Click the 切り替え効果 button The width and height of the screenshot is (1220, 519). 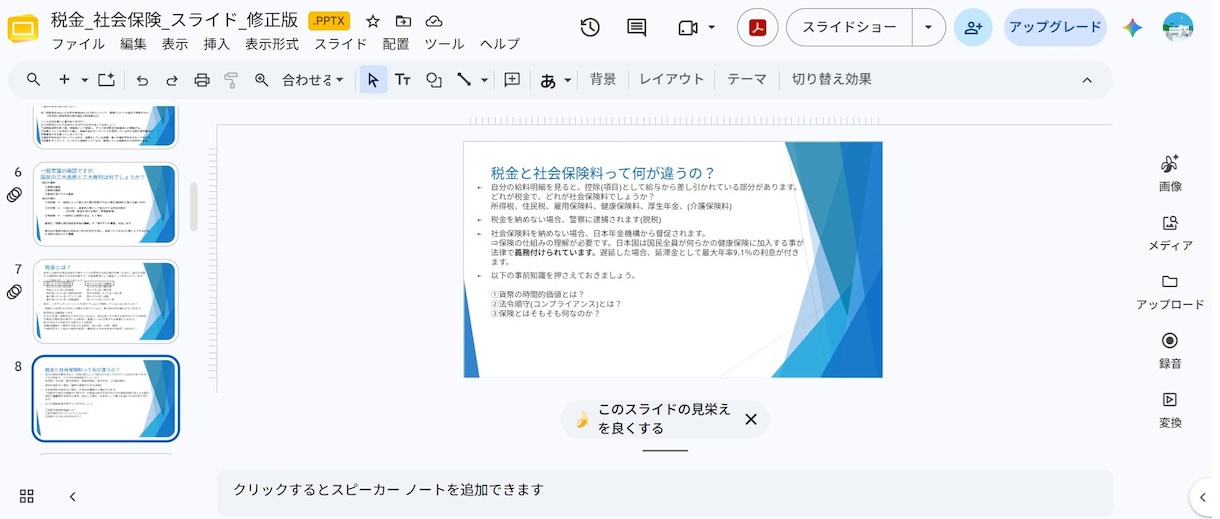tap(832, 80)
